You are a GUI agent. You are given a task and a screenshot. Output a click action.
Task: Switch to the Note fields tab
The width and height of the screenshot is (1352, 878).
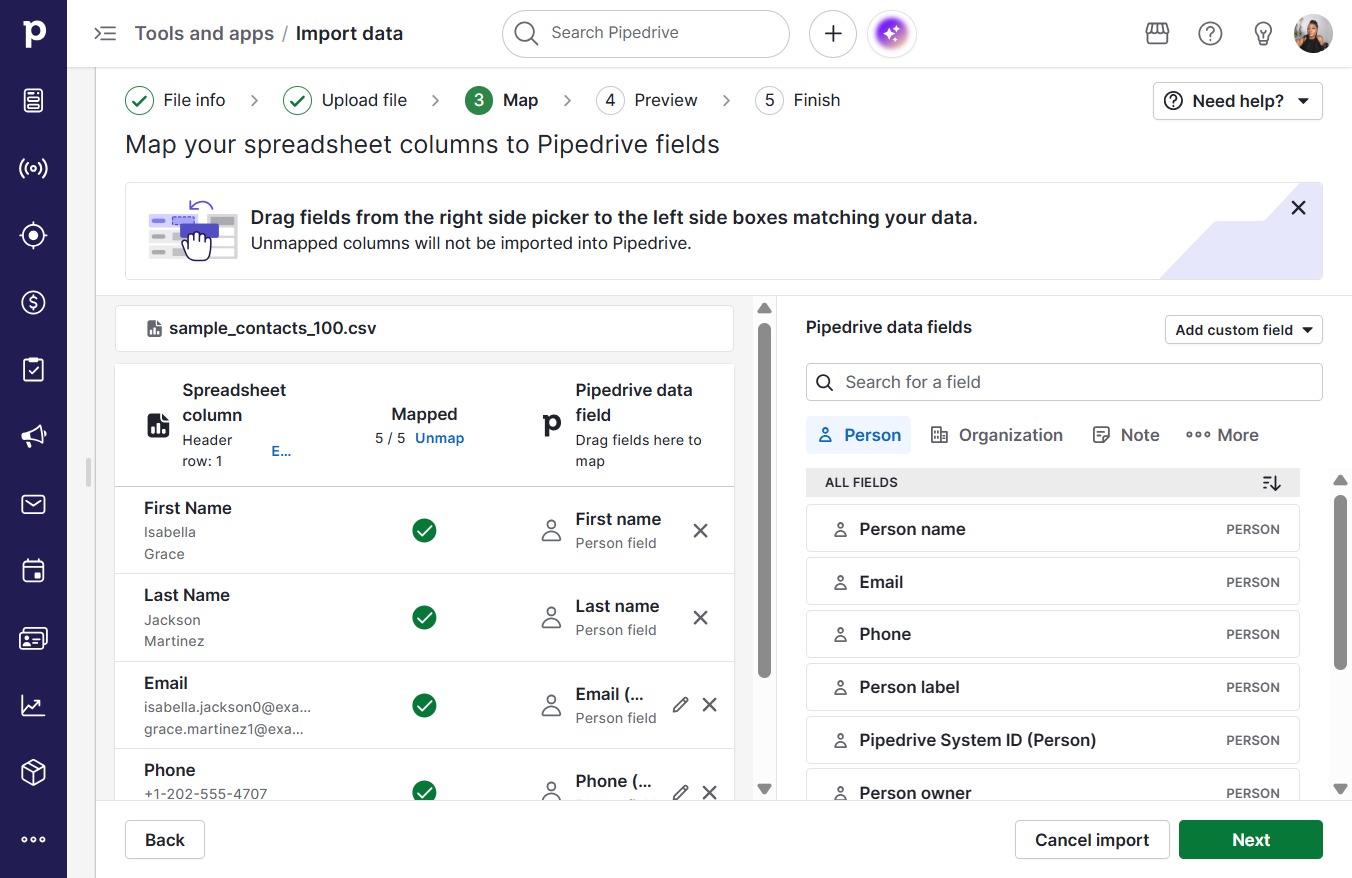click(1126, 435)
